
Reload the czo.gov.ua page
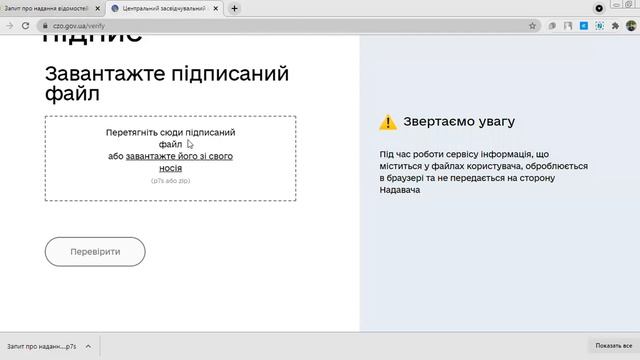(25, 26)
